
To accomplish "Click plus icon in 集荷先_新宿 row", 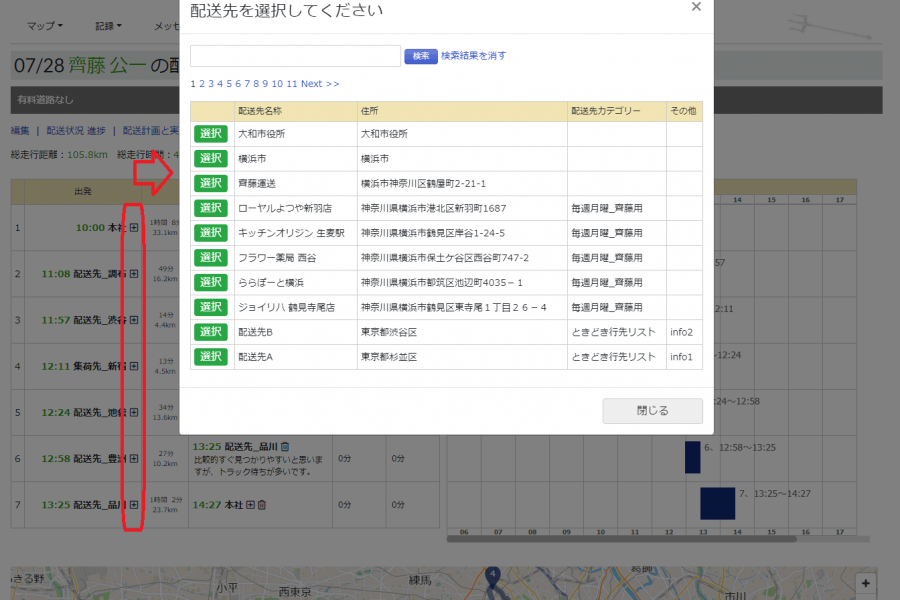I will coord(133,366).
